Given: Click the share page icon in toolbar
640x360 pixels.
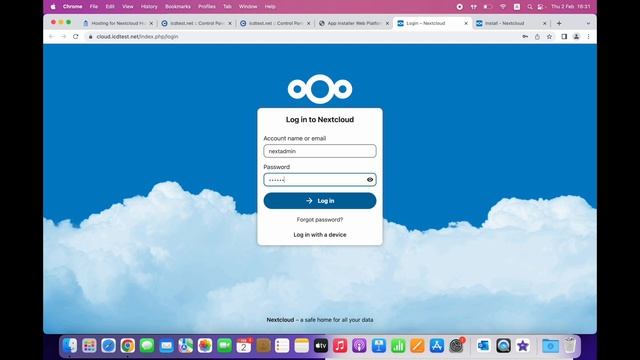Looking at the screenshot, I should point(537,37).
